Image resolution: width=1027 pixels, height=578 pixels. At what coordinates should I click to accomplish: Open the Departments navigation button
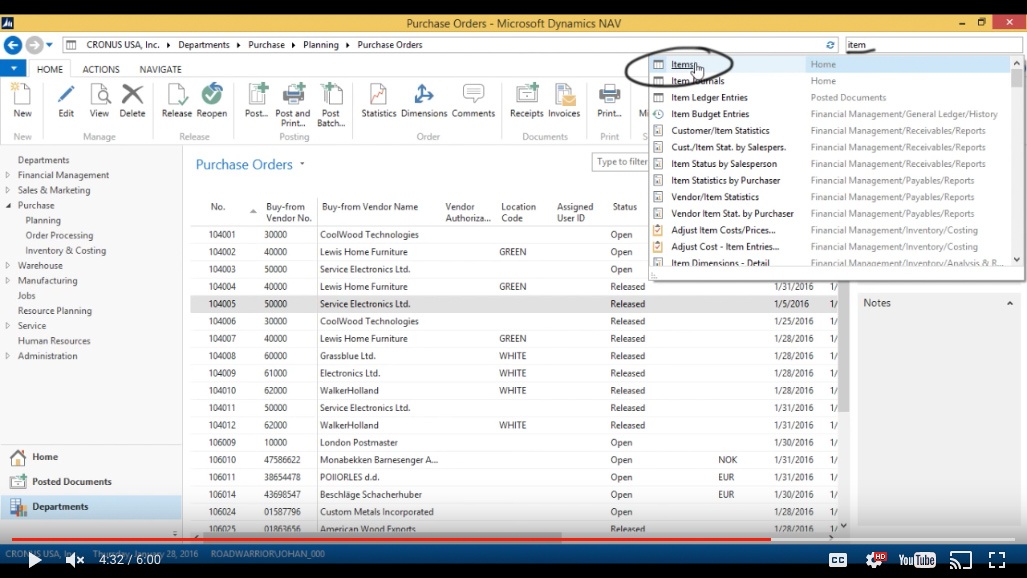pyautogui.click(x=92, y=507)
